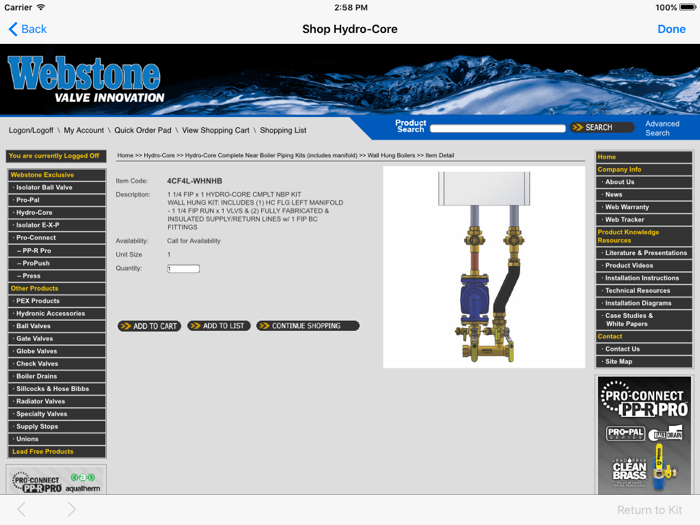
Task: Open Literature & Presentations
Action: 644,253
